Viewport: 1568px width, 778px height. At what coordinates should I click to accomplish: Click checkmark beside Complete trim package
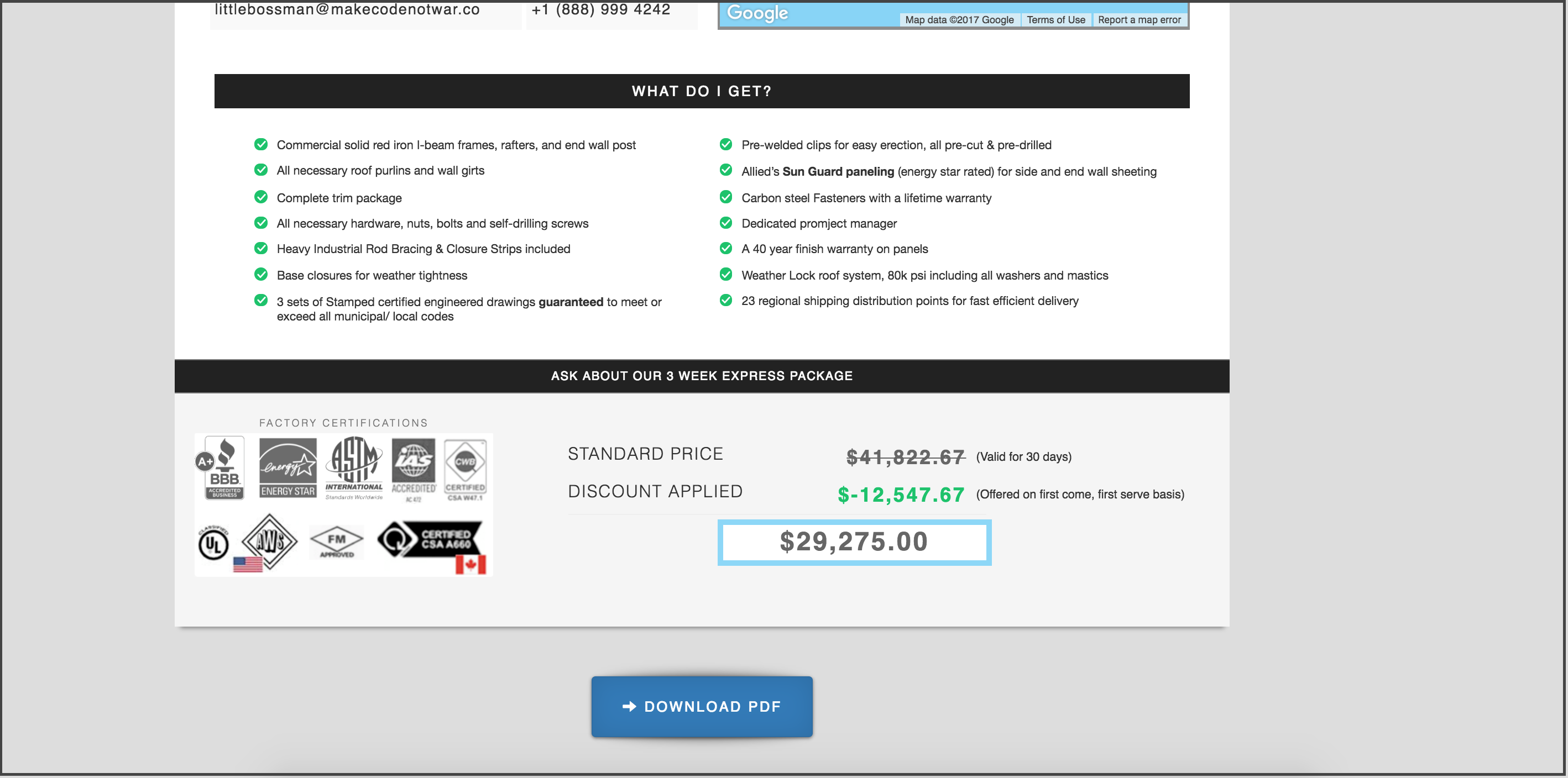(x=261, y=197)
